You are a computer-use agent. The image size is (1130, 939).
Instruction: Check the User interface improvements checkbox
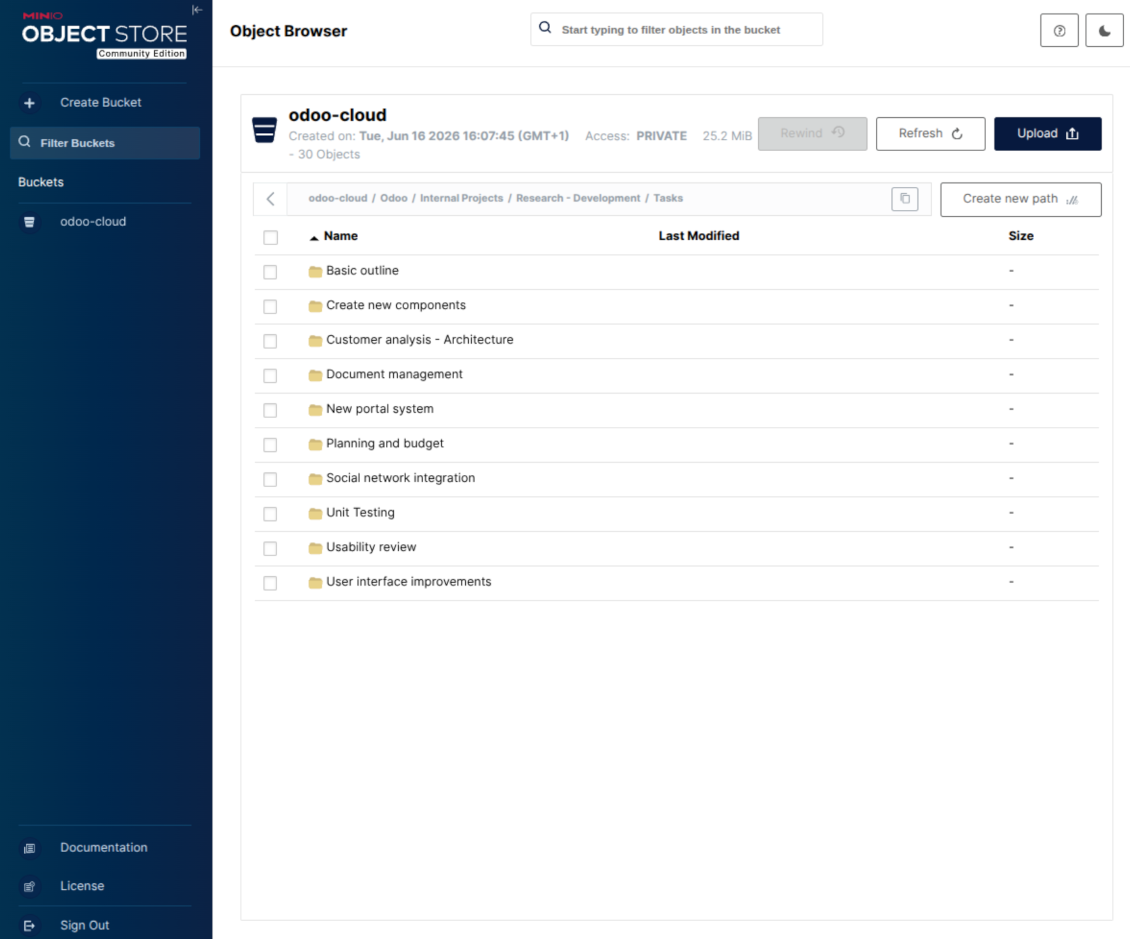270,584
